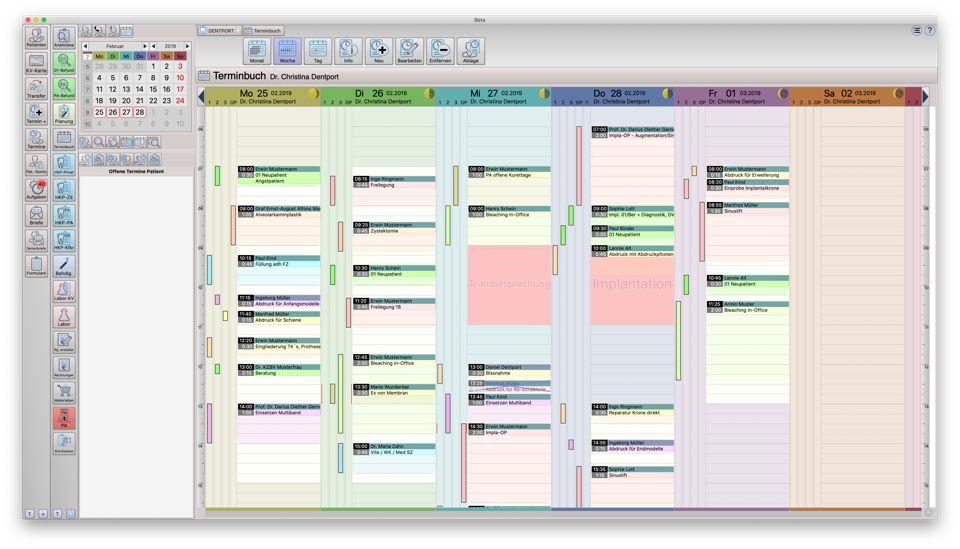Switch calendar to Monat view
Viewport: 960px width, 549px height.
(x=257, y=51)
